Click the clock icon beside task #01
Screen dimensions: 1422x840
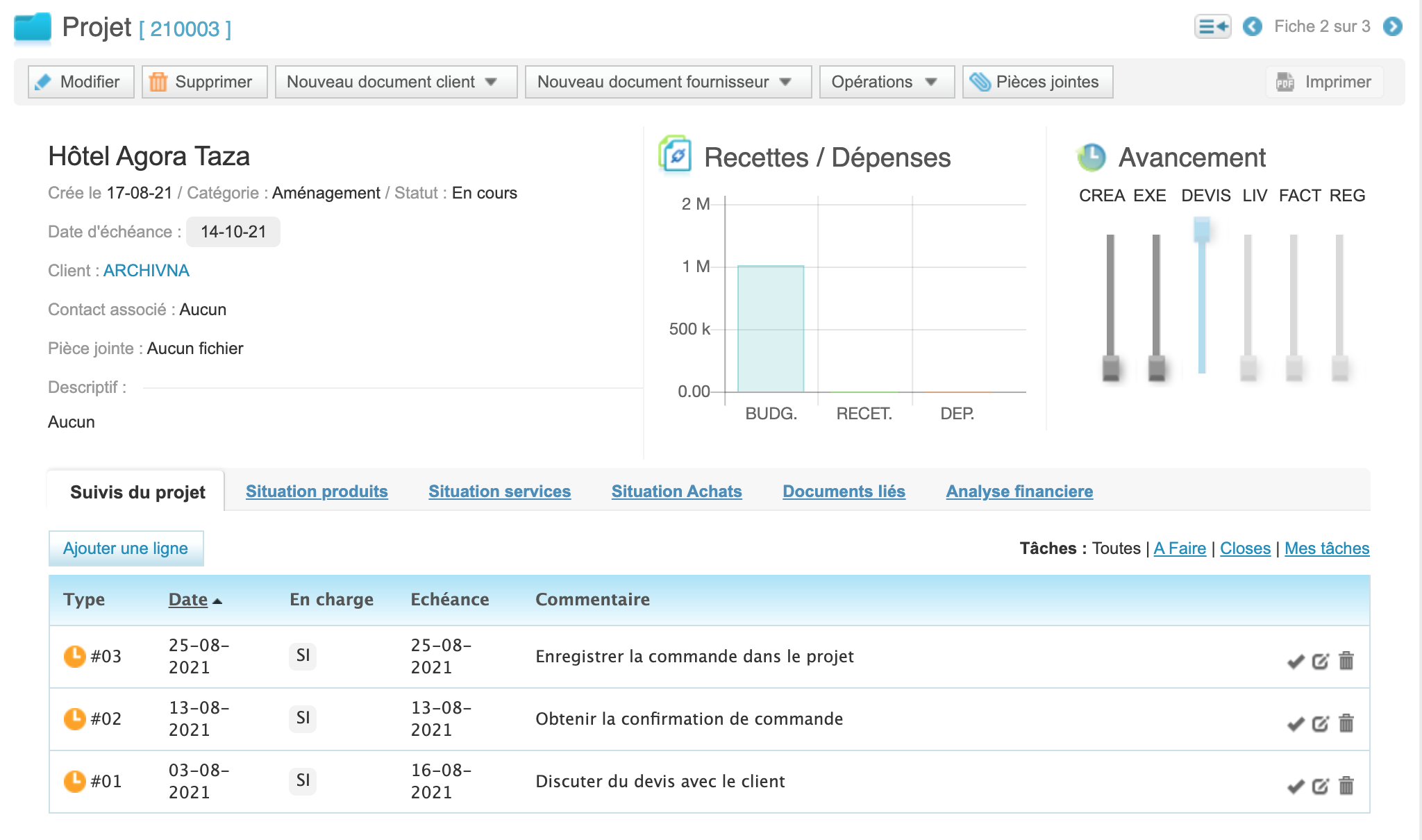pyautogui.click(x=75, y=780)
